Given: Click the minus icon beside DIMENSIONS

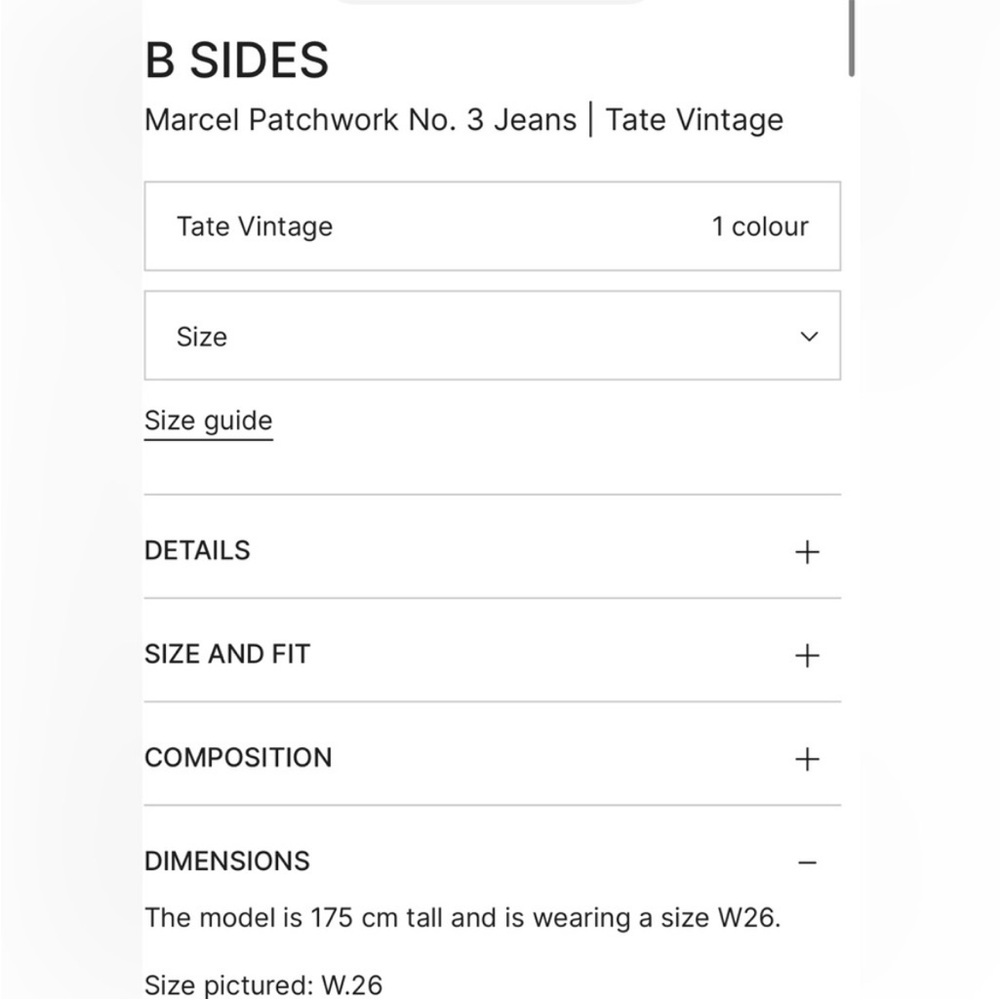Looking at the screenshot, I should [807, 863].
